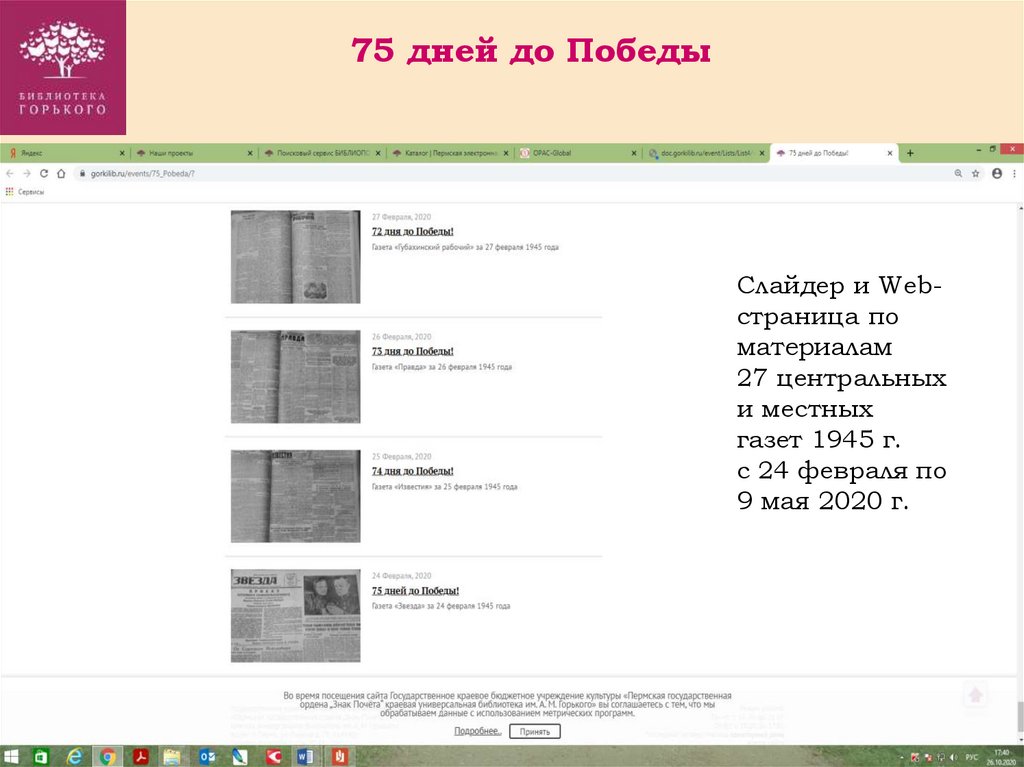Screen dimensions: 1024x767
Task: Click the Windows Start button
Action: 11,756
